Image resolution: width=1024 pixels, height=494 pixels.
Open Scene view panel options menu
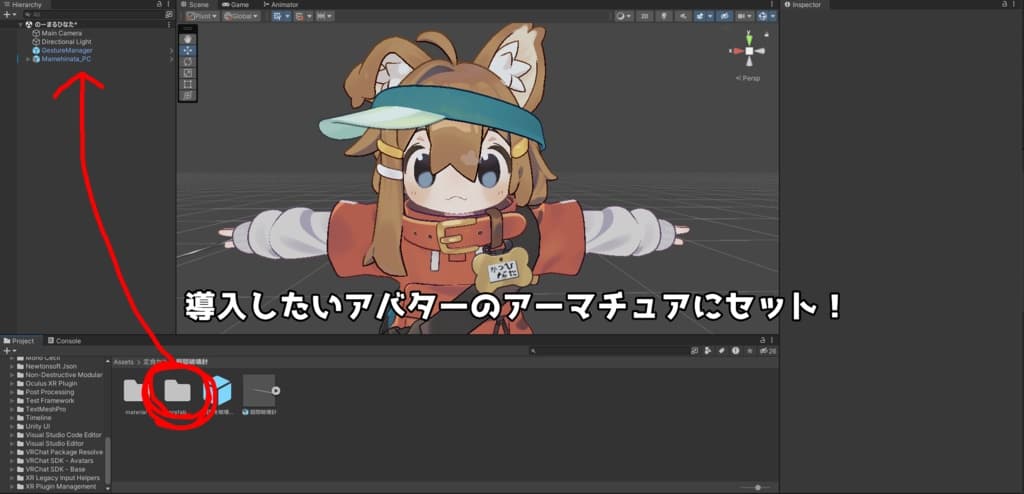coord(773,4)
